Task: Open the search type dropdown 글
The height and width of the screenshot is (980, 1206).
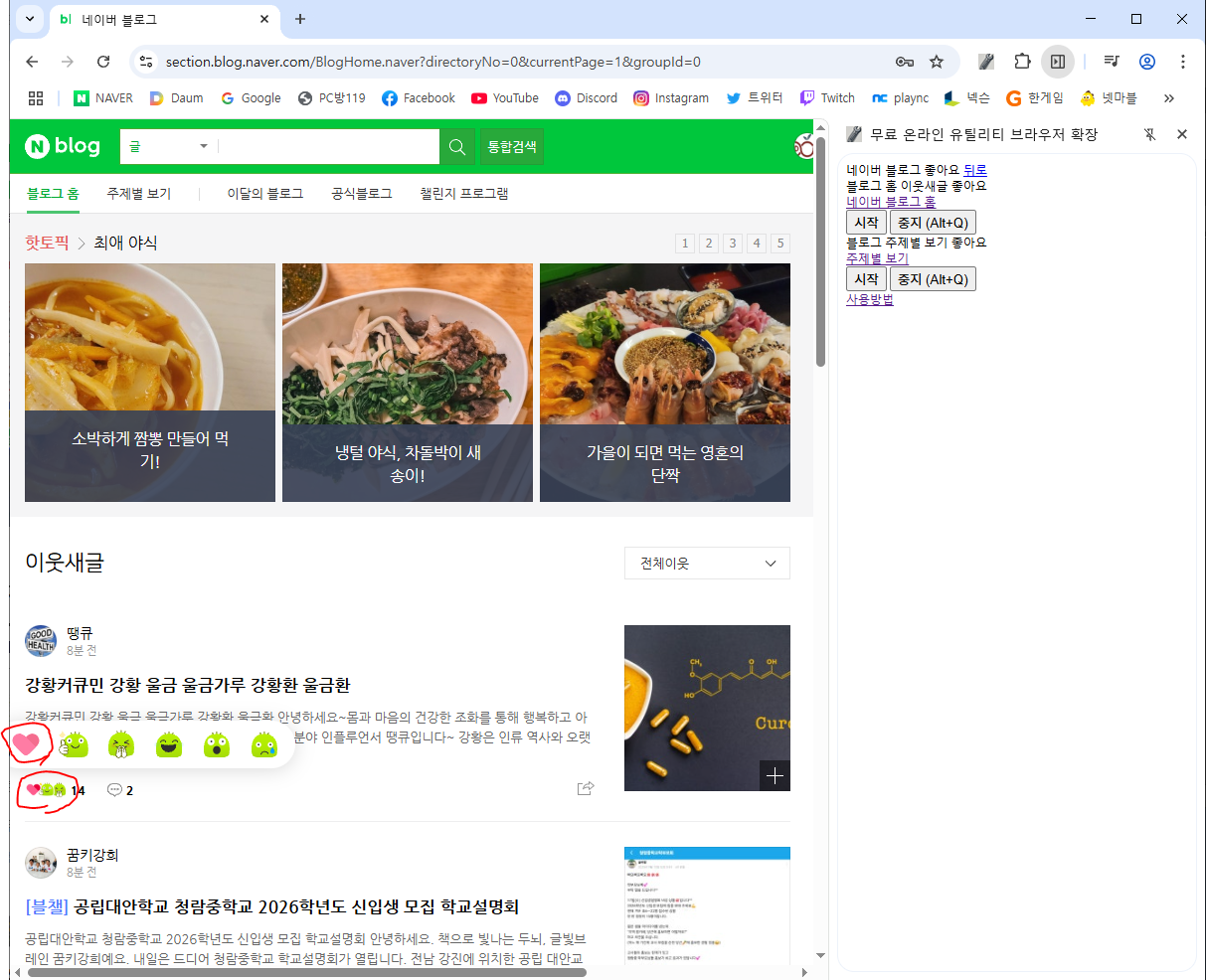Action: pyautogui.click(x=168, y=147)
